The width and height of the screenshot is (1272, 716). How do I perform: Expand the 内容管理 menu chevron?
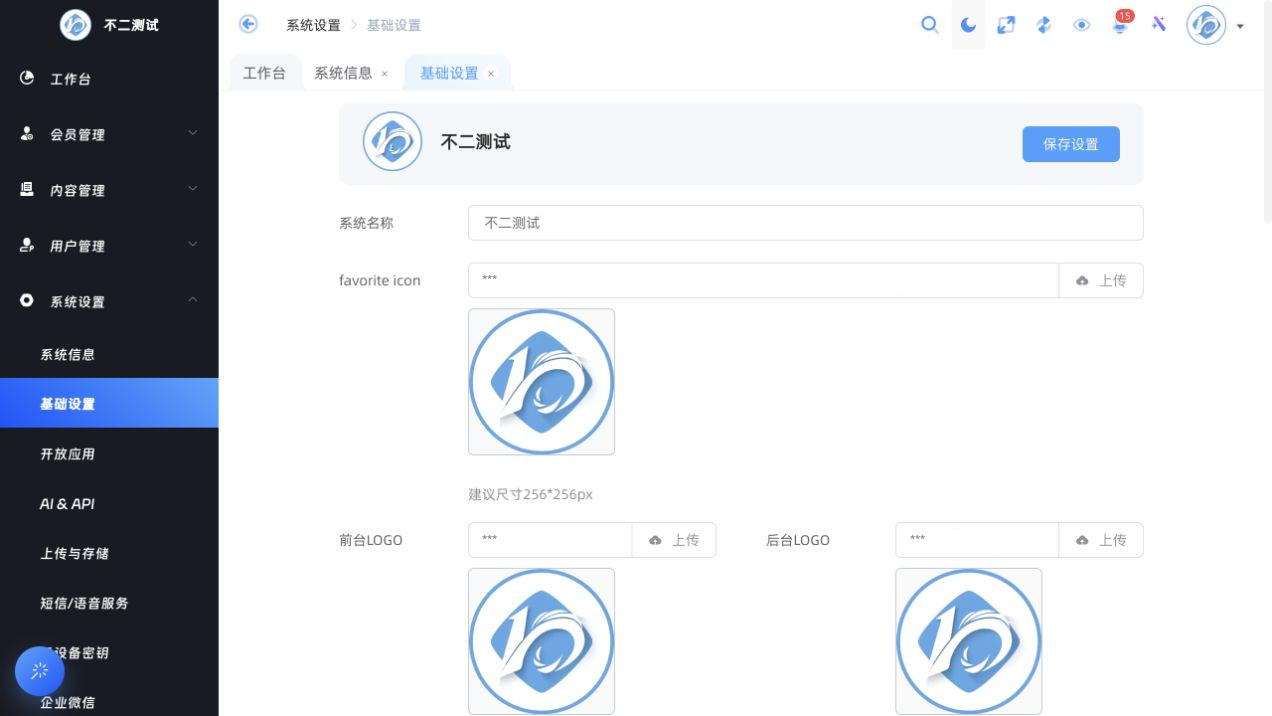(193, 189)
